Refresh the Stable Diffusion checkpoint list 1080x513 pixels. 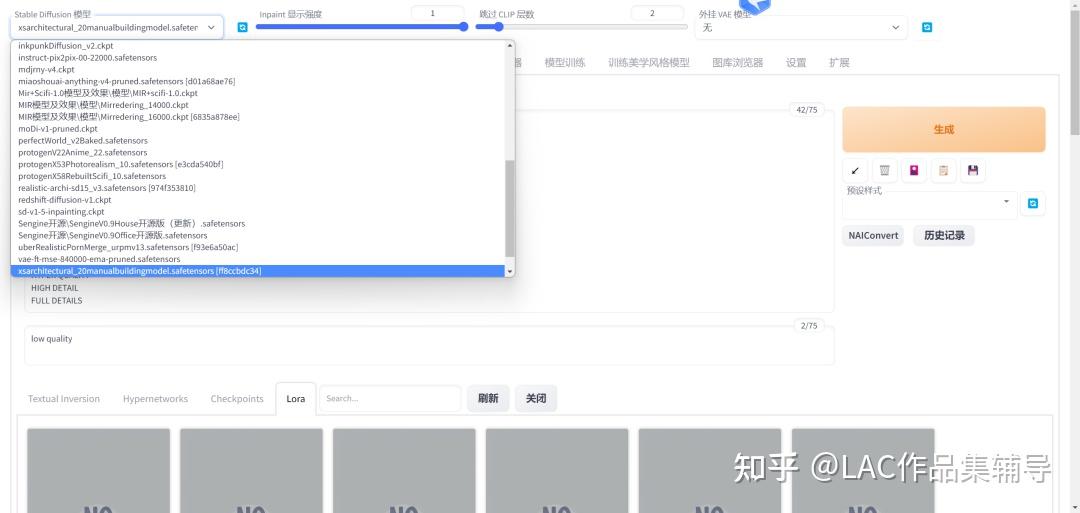[x=242, y=28]
